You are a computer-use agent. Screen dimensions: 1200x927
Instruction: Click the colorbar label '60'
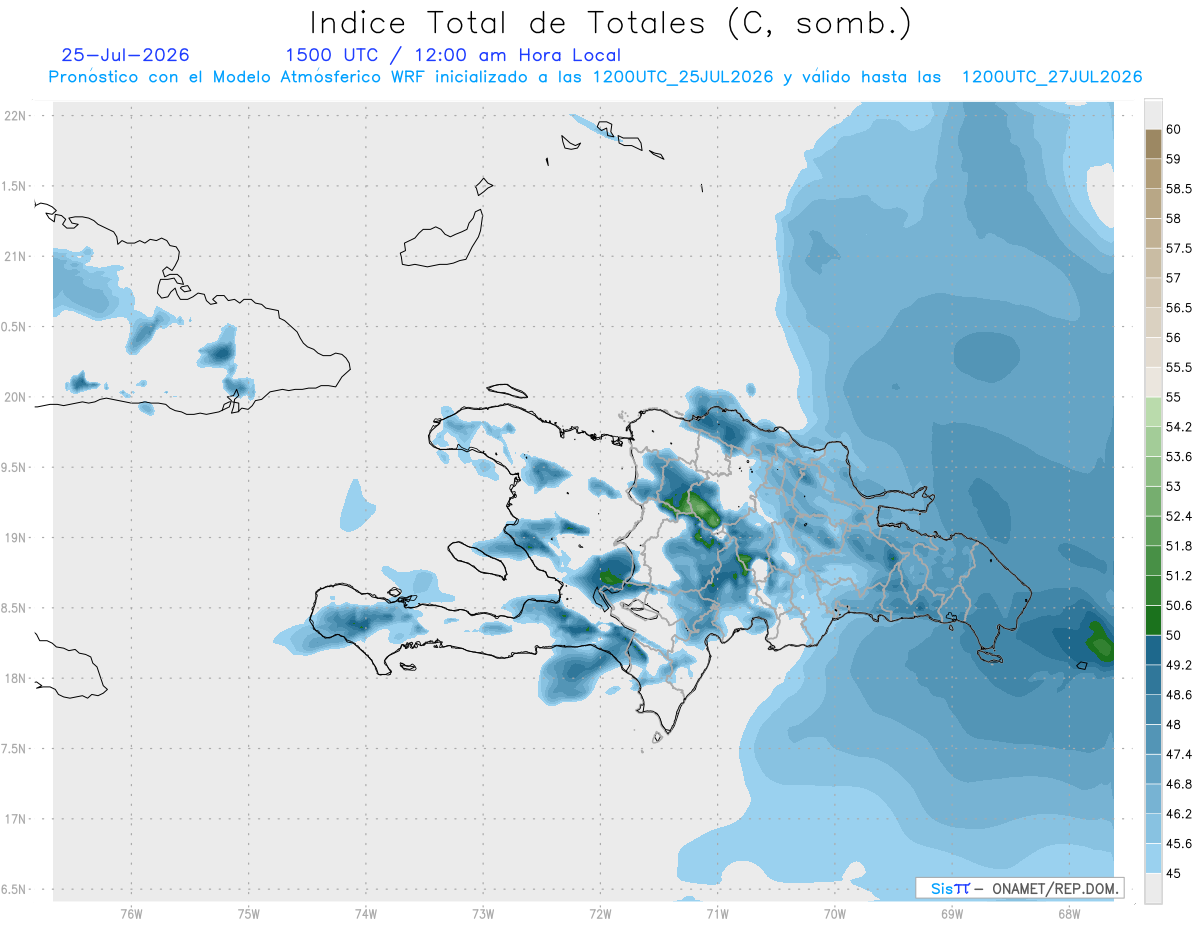(x=1174, y=129)
